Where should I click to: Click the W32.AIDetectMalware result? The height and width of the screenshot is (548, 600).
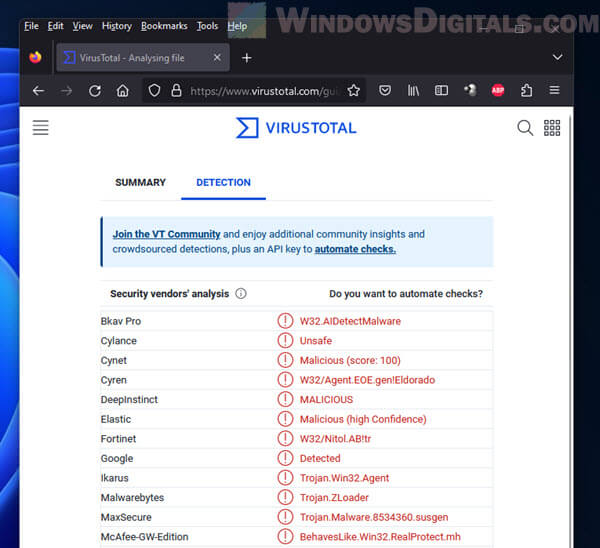350,321
